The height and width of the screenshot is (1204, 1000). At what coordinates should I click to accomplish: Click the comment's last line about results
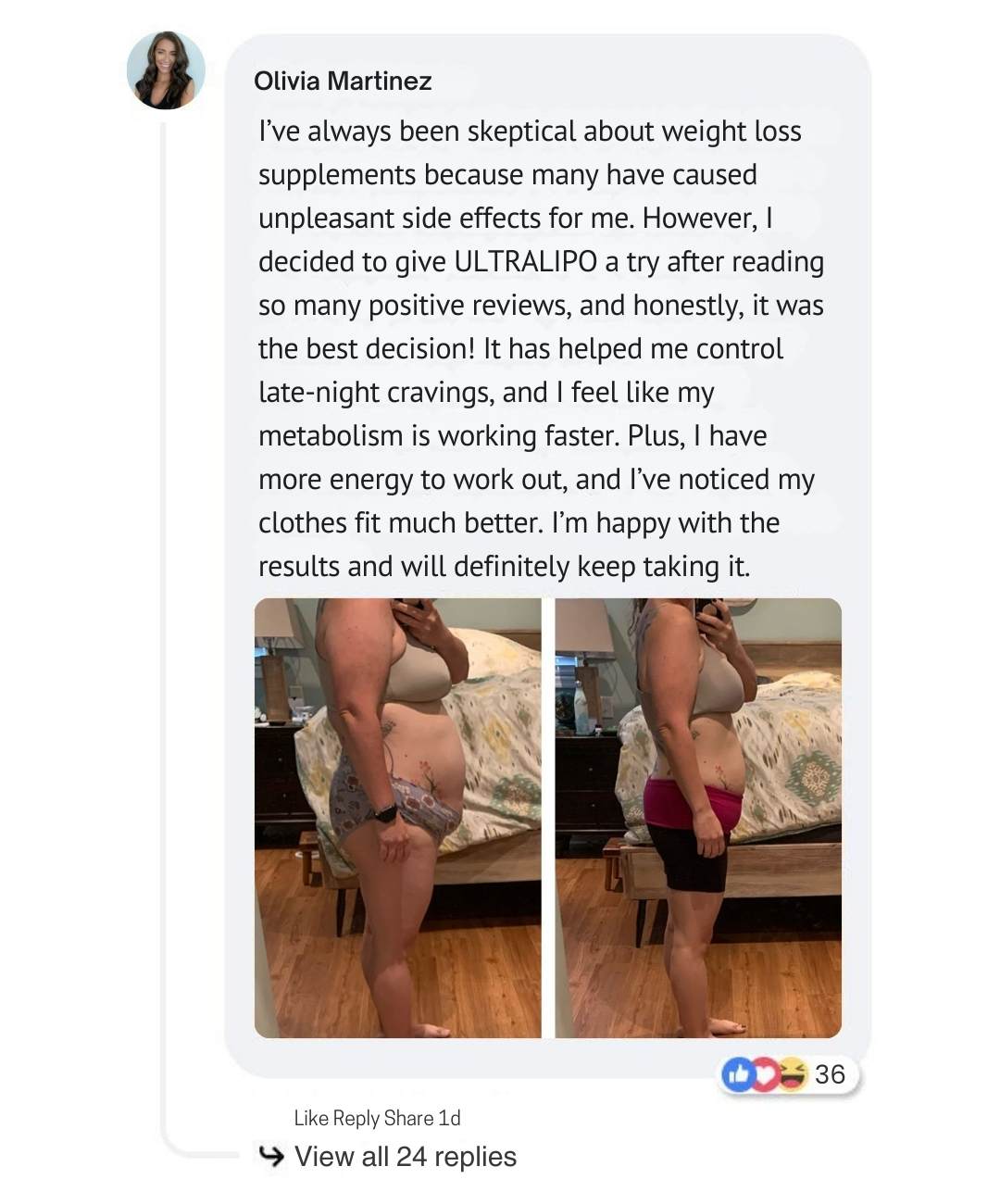pos(504,567)
